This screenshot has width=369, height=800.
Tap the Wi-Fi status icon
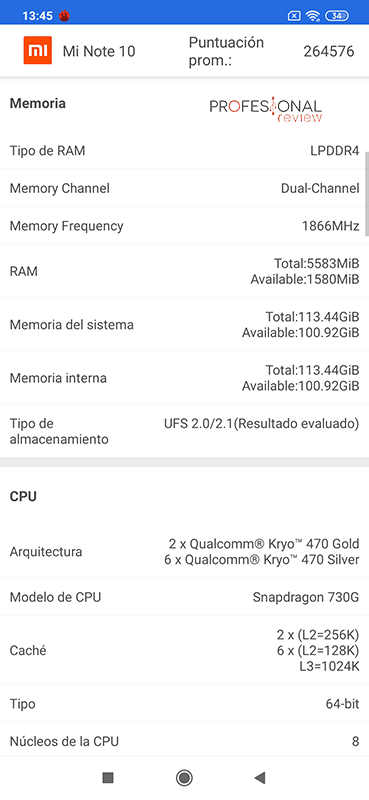[312, 16]
